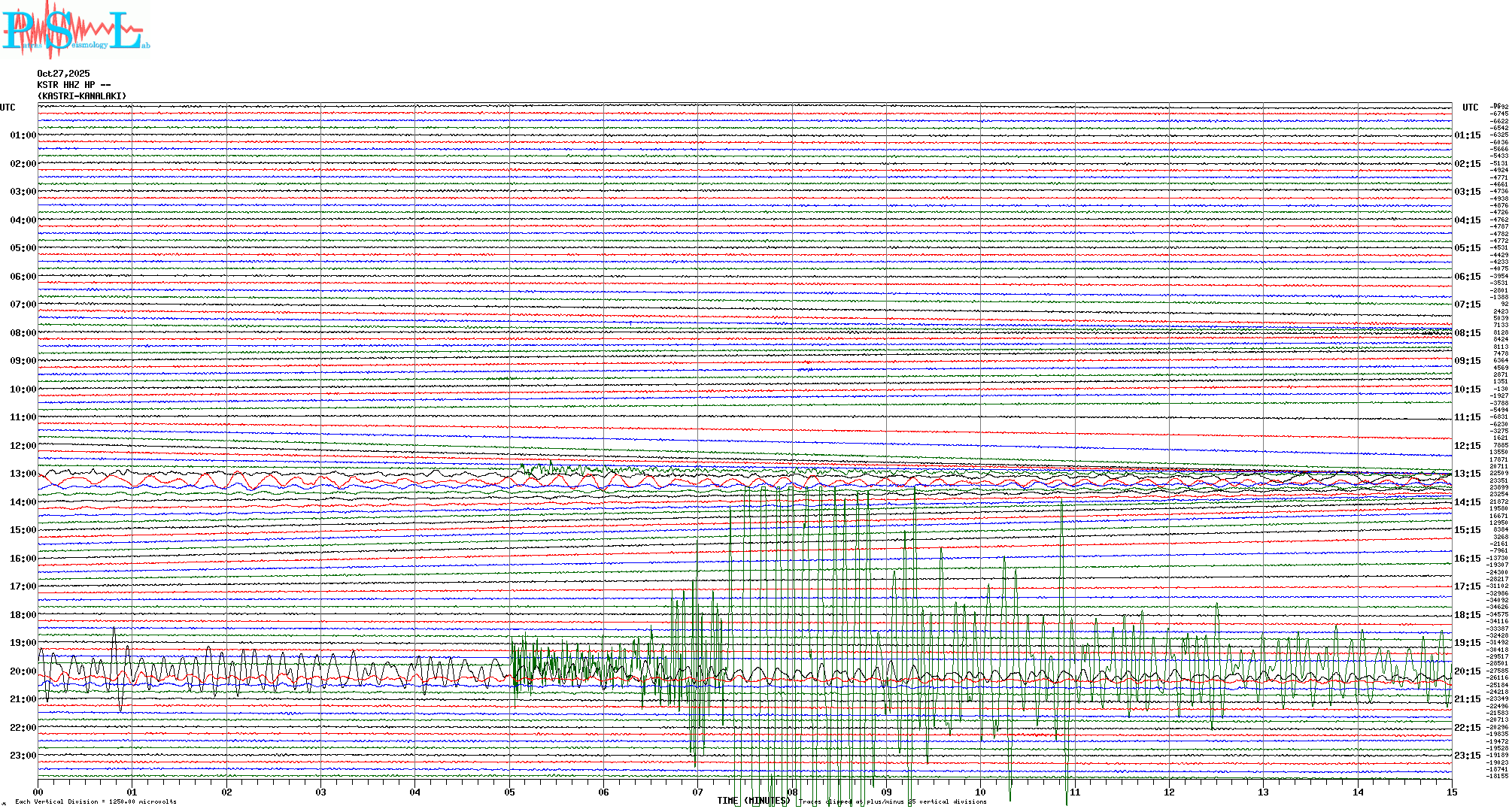Click the (KASTRI-KANALAKI) station name text
Screen dimensions: 1512x812
(82, 96)
